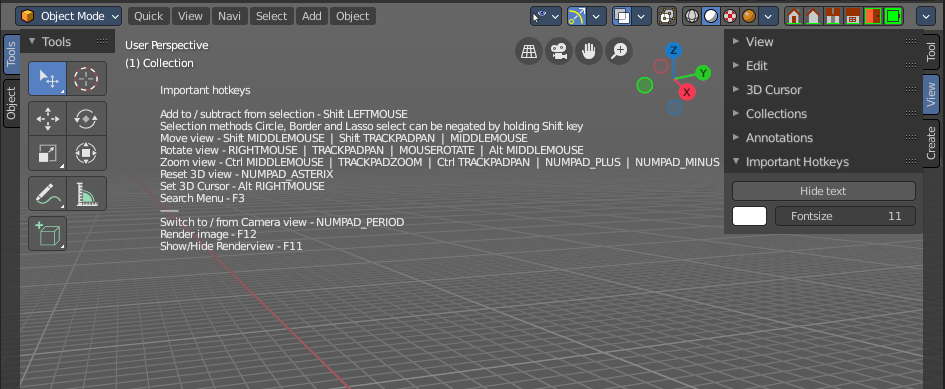Open the overlays options dropdown arrow
This screenshot has height=389, width=945.
[x=641, y=16]
